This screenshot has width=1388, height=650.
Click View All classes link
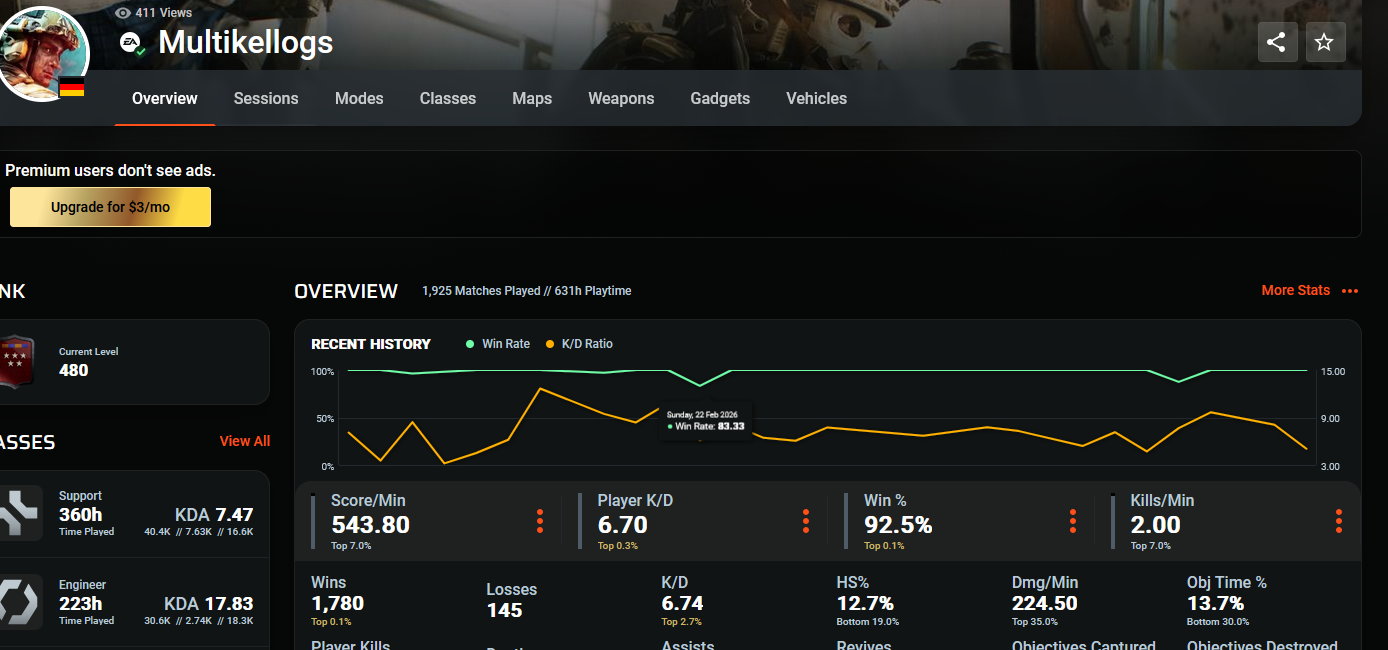point(245,441)
